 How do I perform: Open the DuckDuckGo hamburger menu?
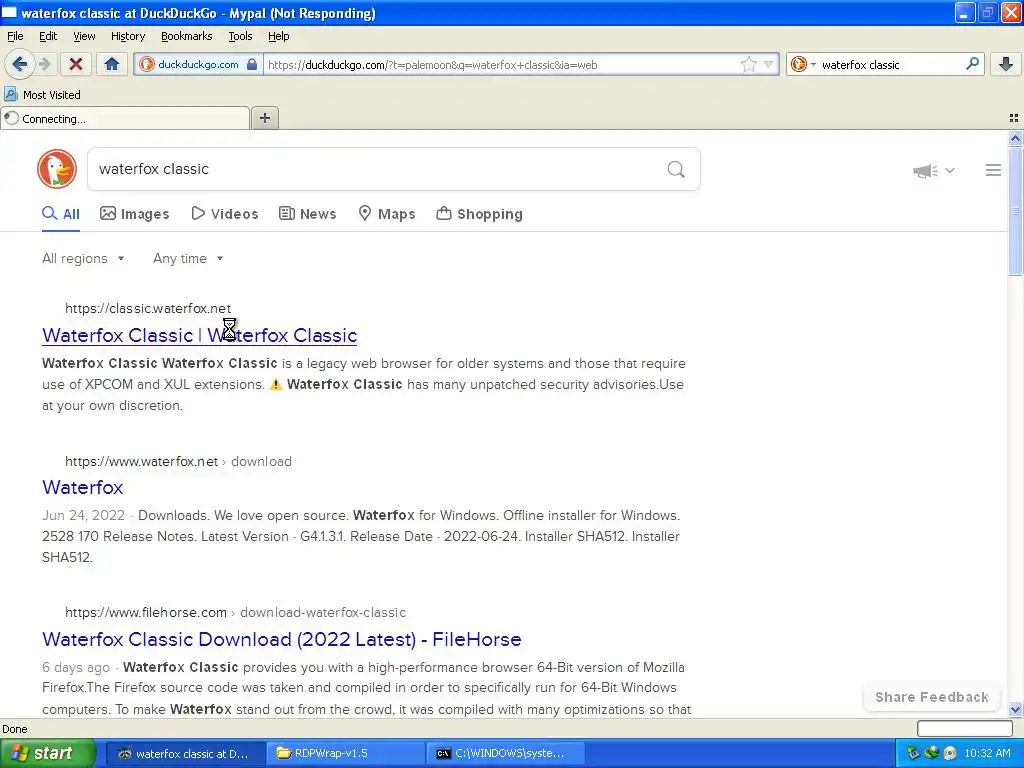(993, 170)
